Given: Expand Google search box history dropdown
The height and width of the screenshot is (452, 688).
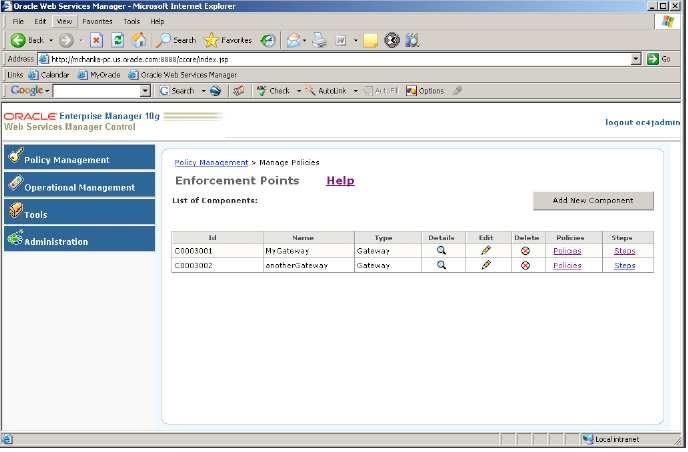Looking at the screenshot, I should tap(145, 91).
